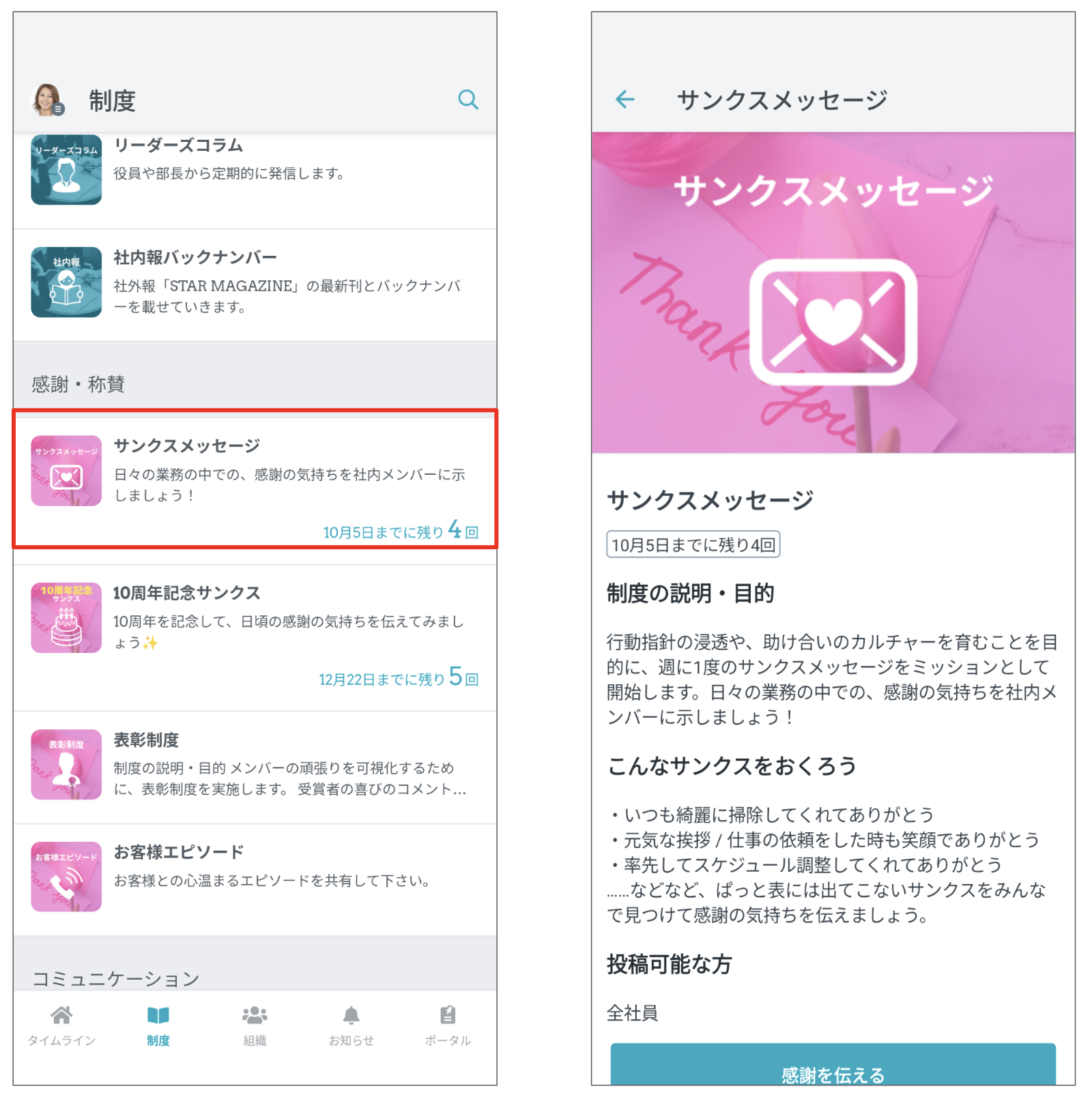Open 社内報バックナンバー entry title

coord(195,258)
